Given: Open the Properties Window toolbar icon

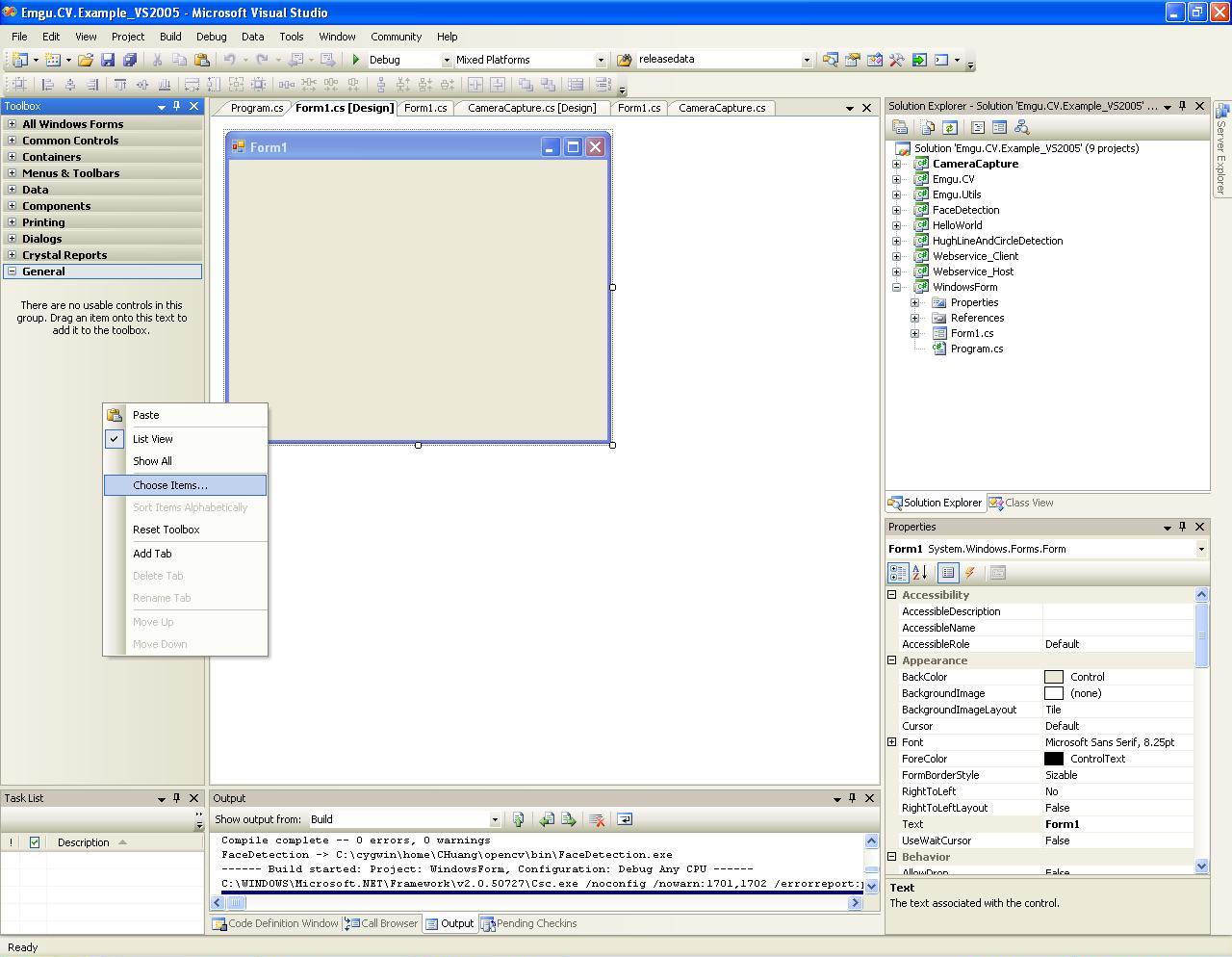Looking at the screenshot, I should click(x=853, y=60).
